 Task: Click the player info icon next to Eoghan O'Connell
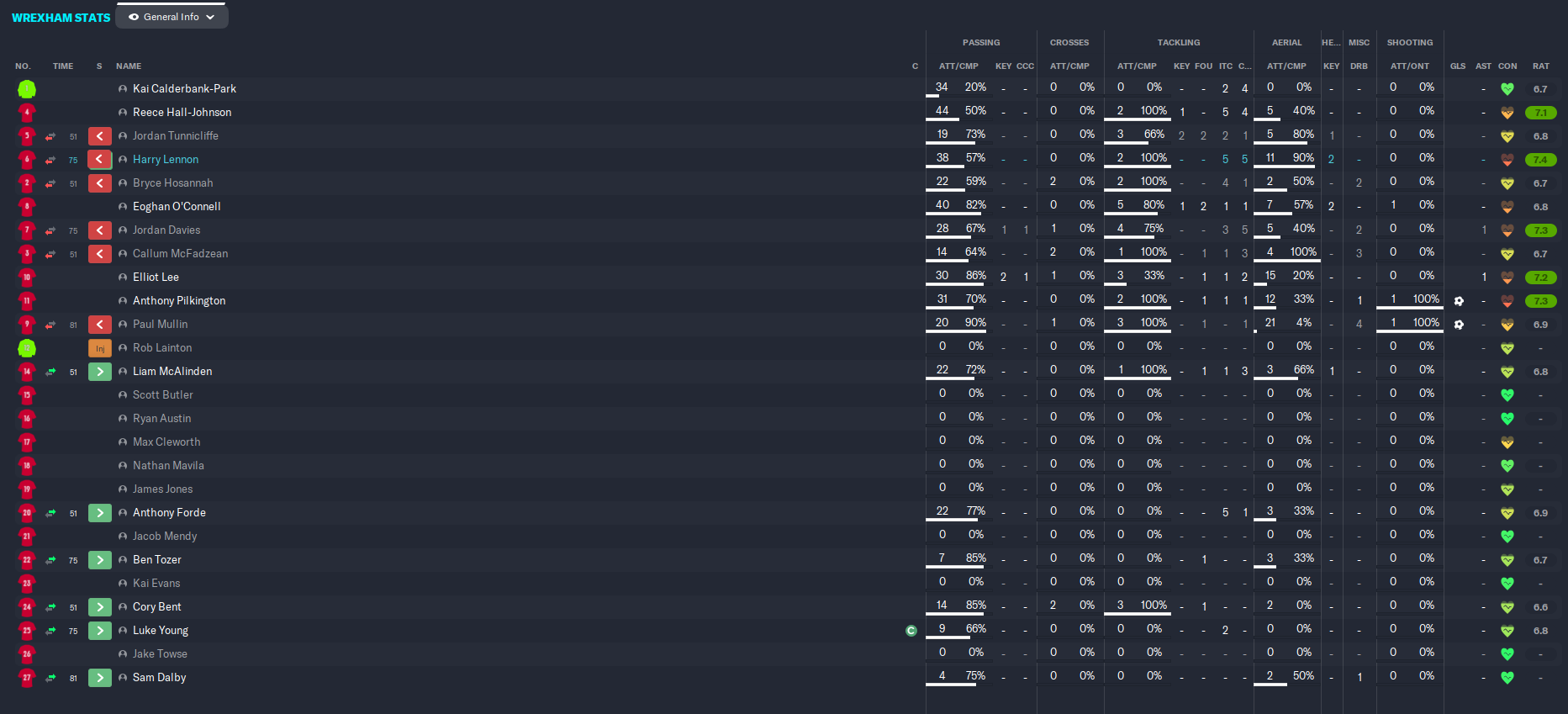pos(123,206)
